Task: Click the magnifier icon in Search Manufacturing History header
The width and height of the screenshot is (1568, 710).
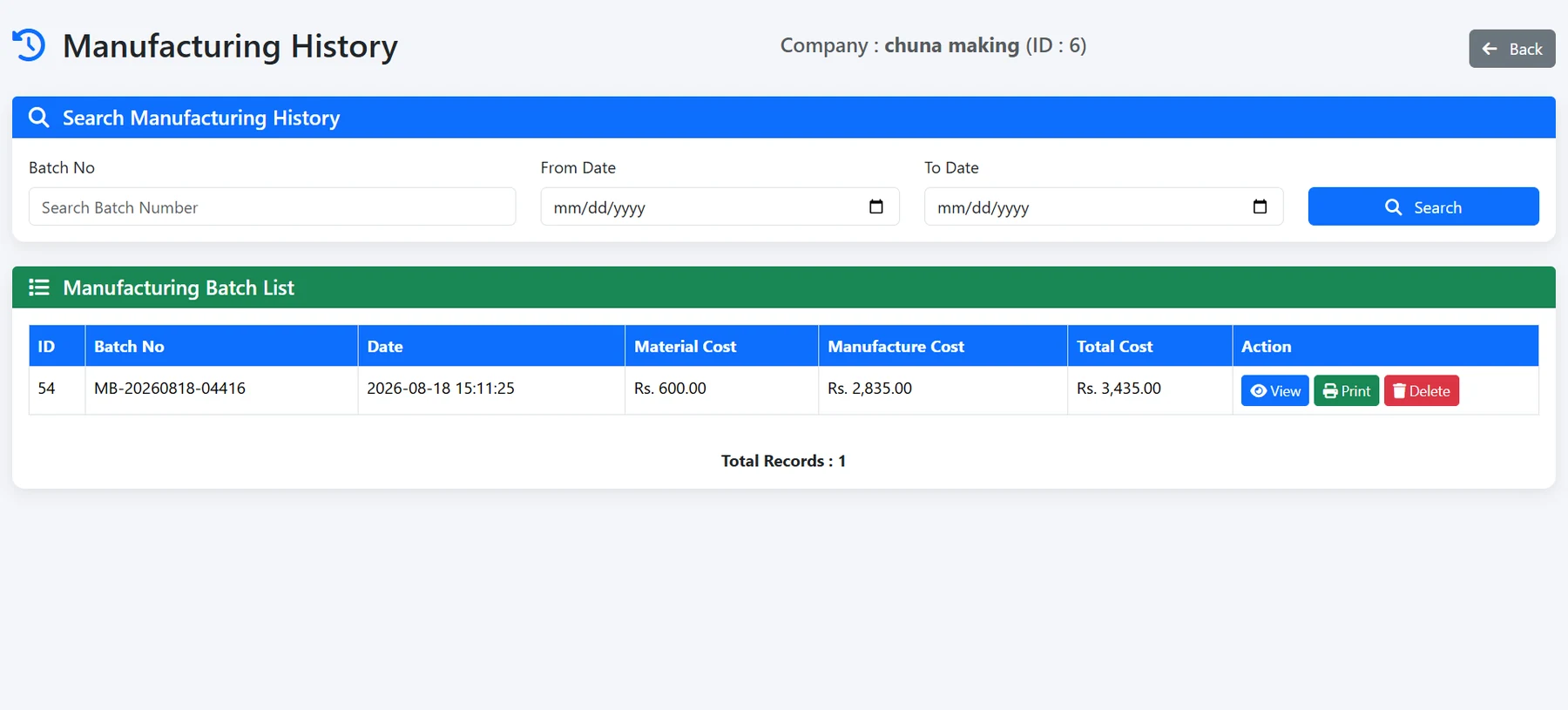Action: click(x=39, y=118)
